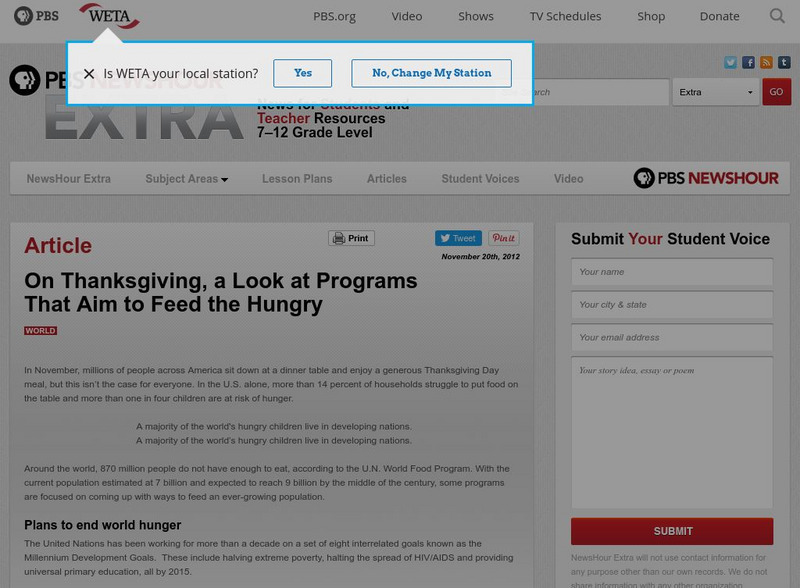Viewport: 800px width, 588px height.
Task: Click the Print button
Action: [x=352, y=238]
